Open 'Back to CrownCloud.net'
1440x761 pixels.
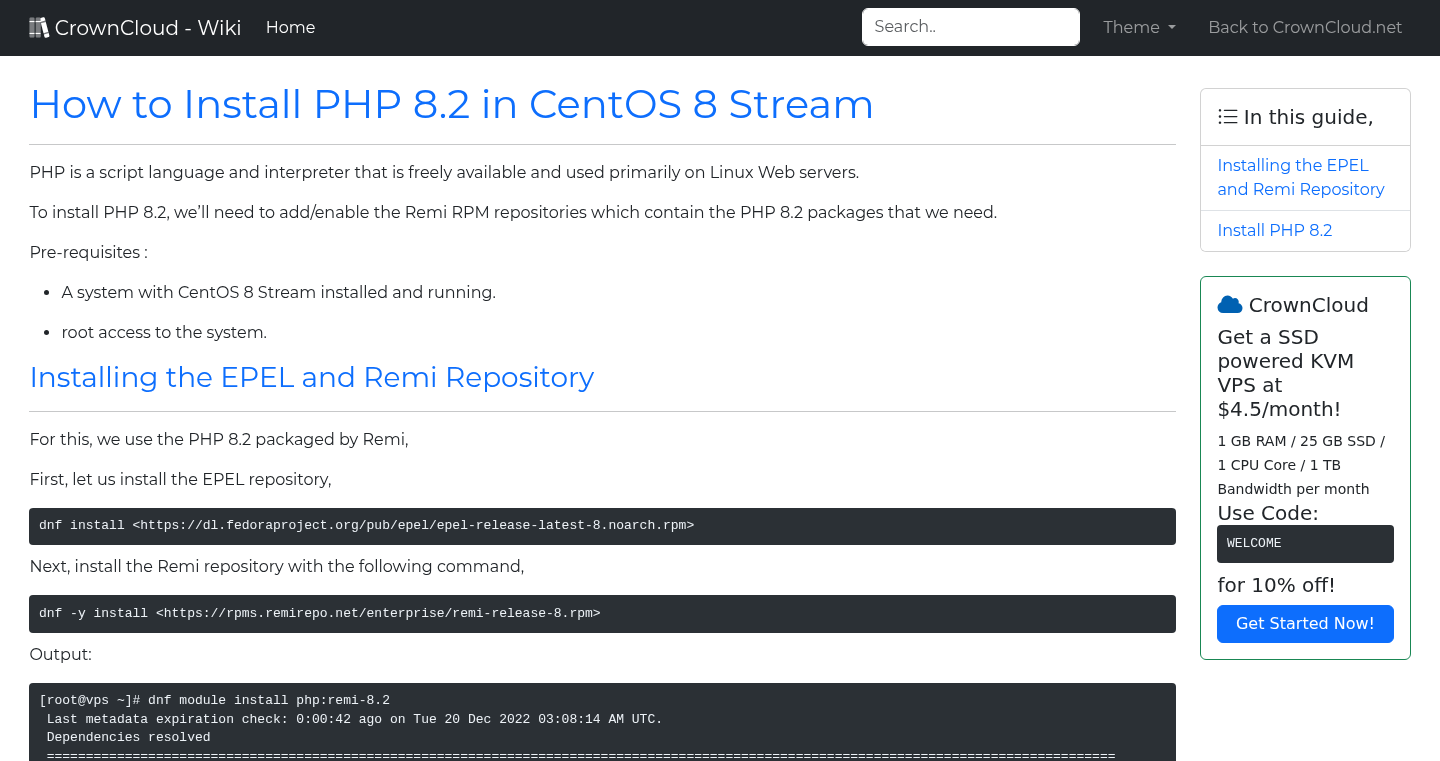1305,27
